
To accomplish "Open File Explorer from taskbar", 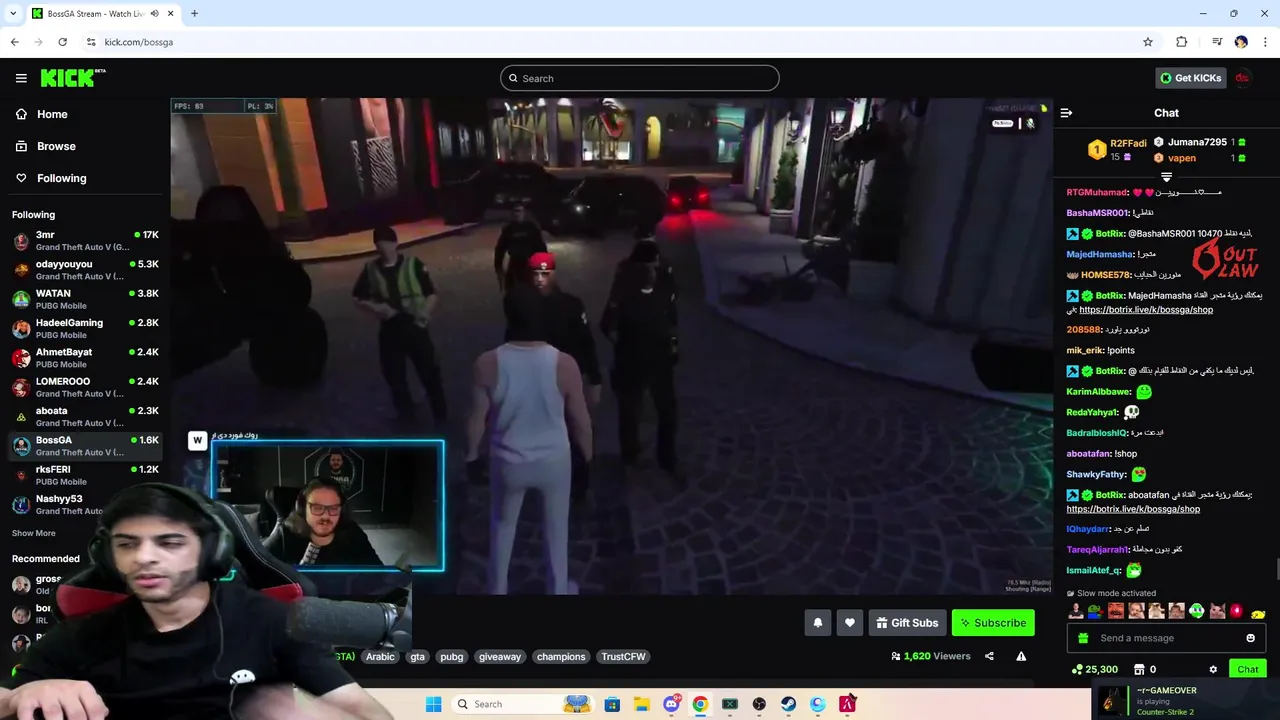I will [641, 704].
